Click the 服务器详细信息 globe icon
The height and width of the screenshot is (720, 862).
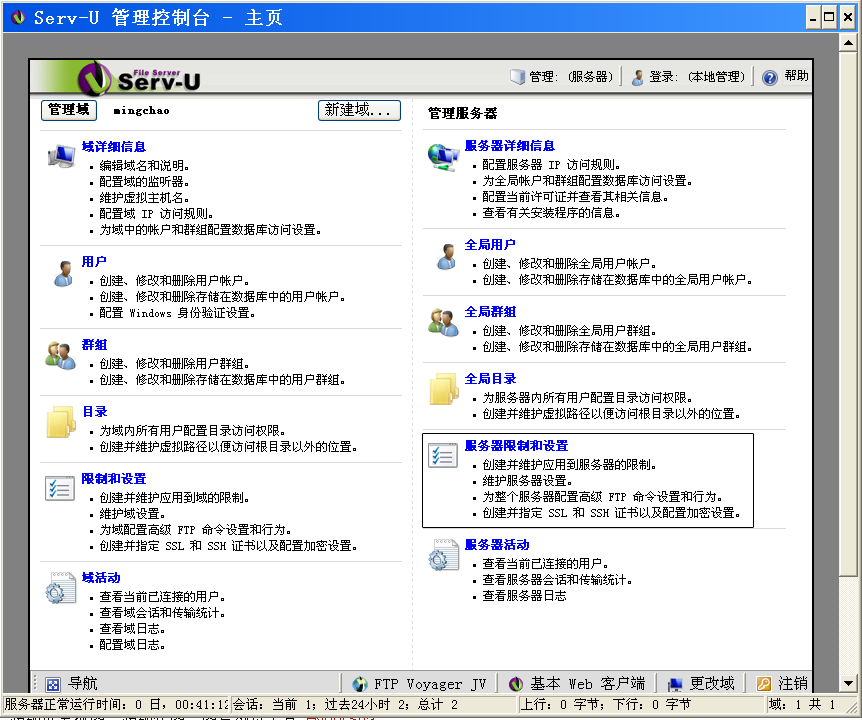pos(443,156)
